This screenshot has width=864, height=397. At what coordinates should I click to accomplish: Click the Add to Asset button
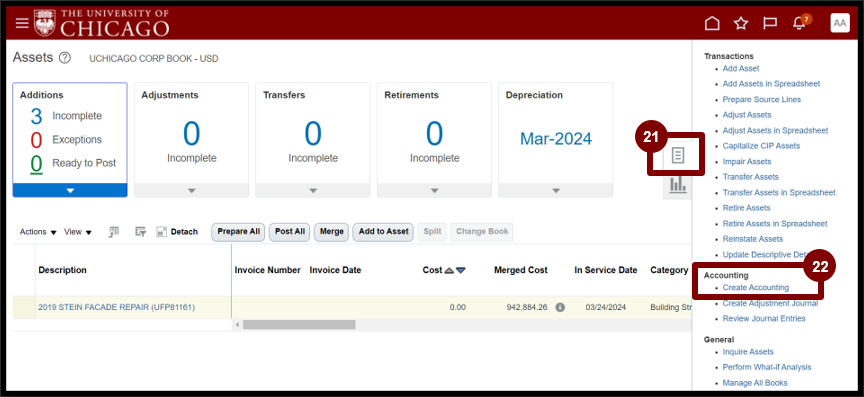384,232
